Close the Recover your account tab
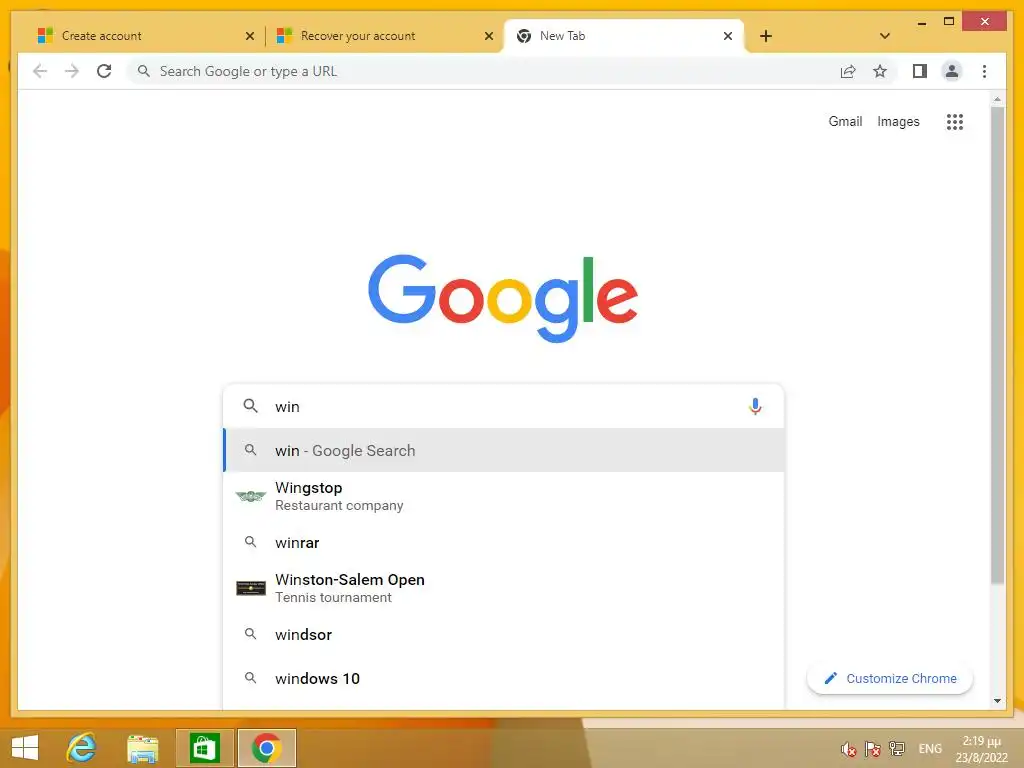1024x768 pixels. coord(488,36)
